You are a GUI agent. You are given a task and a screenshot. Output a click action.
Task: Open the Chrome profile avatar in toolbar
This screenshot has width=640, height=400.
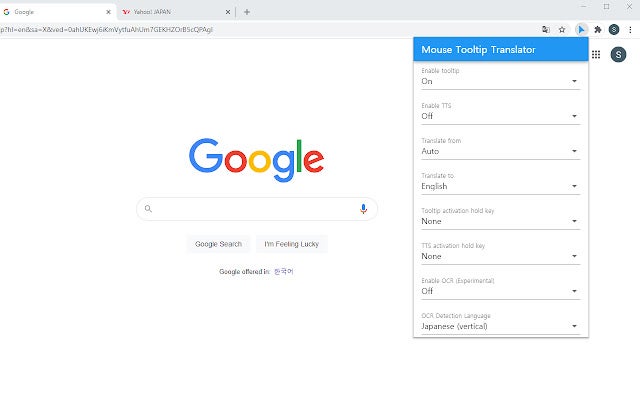614,29
